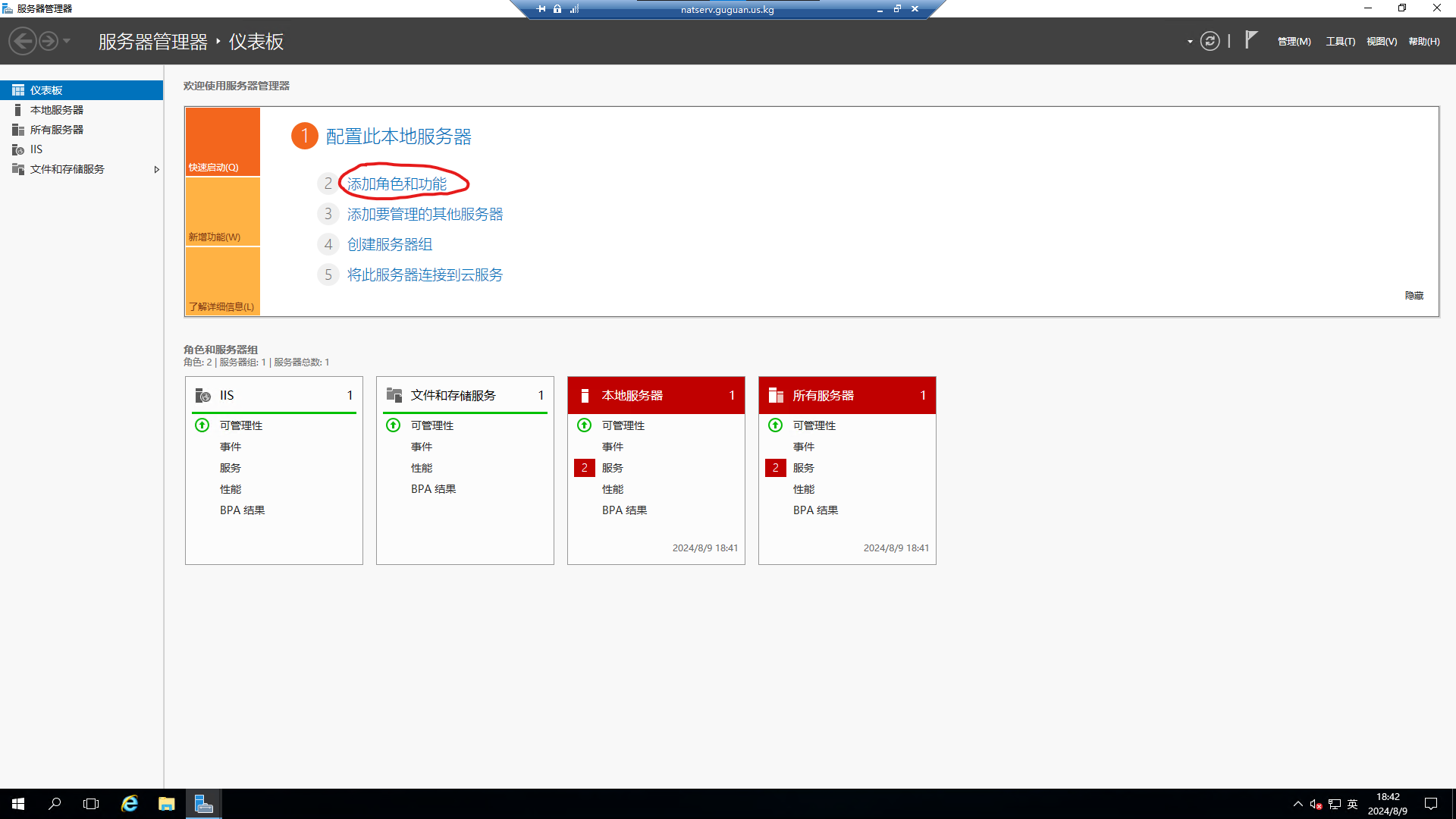Screen dimensions: 1456x819
Task: Click 添加要管理的其他服务器 link
Action: click(425, 215)
